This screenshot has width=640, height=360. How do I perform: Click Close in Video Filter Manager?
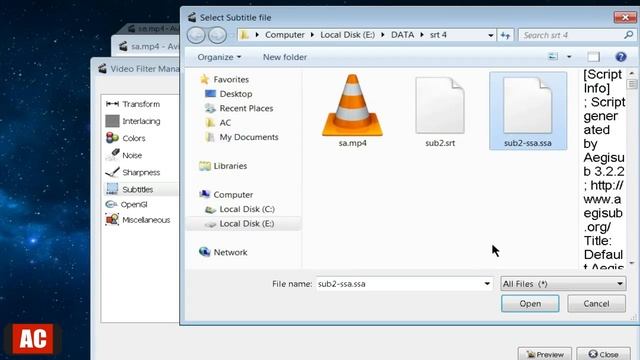pos(603,354)
